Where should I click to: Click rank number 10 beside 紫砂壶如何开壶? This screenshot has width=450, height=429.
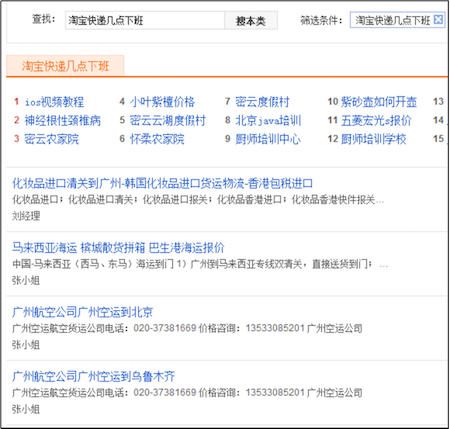coord(333,101)
